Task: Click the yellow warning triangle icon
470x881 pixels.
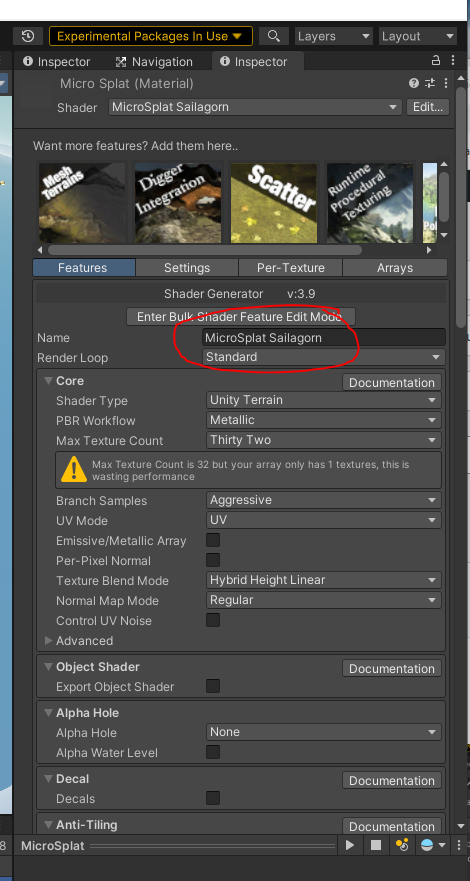Action: click(74, 470)
